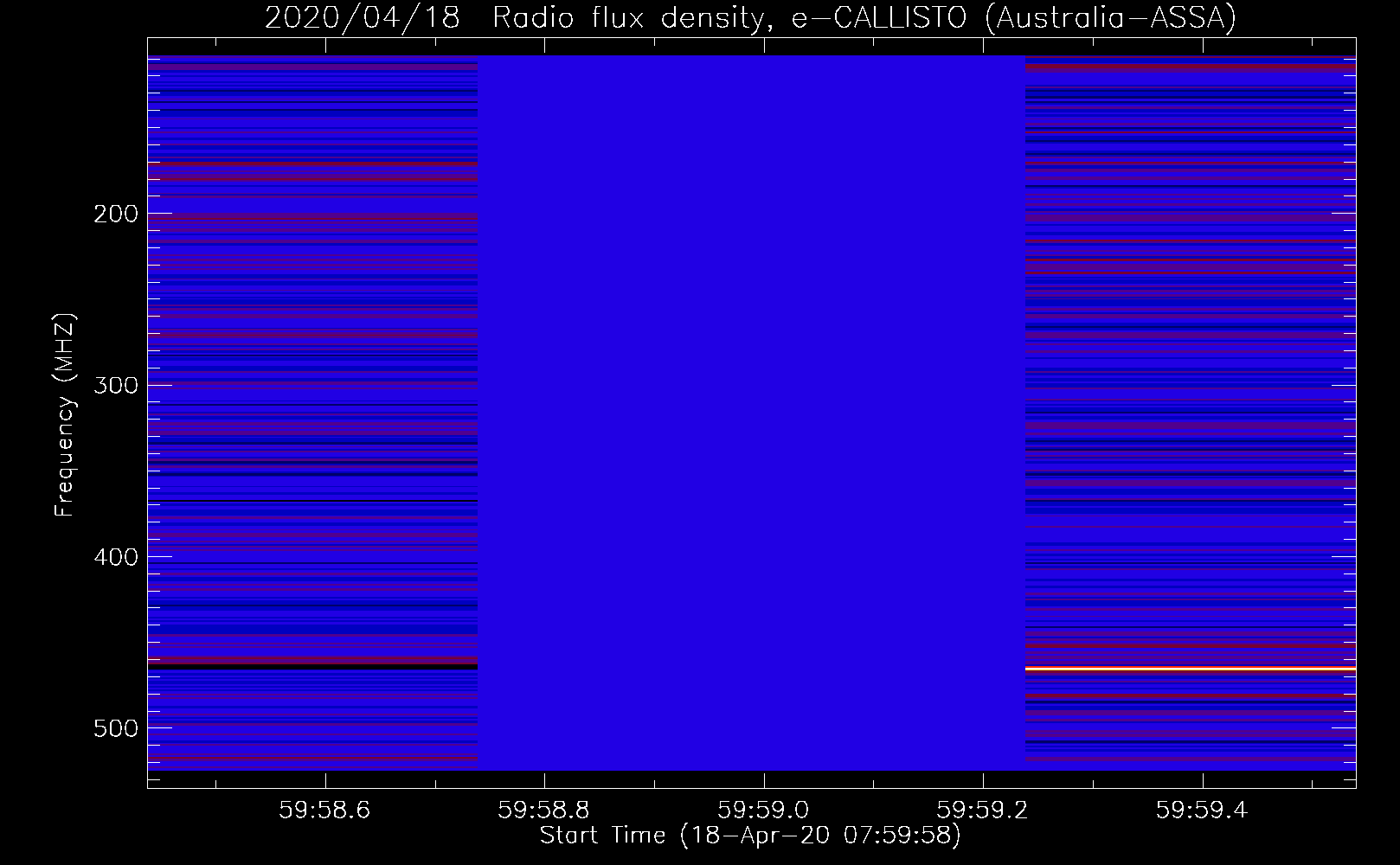Click the 59:58.8 time tick label

tap(544, 810)
